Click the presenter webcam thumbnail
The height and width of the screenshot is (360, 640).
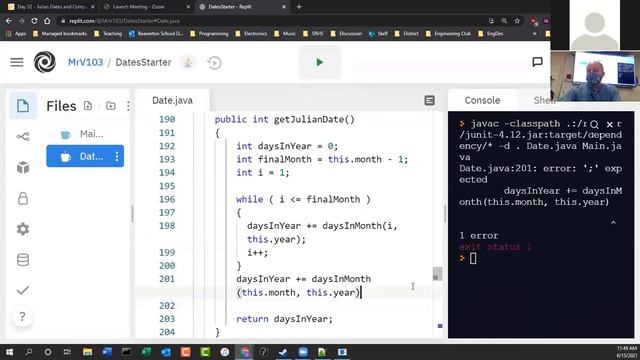[x=595, y=76]
